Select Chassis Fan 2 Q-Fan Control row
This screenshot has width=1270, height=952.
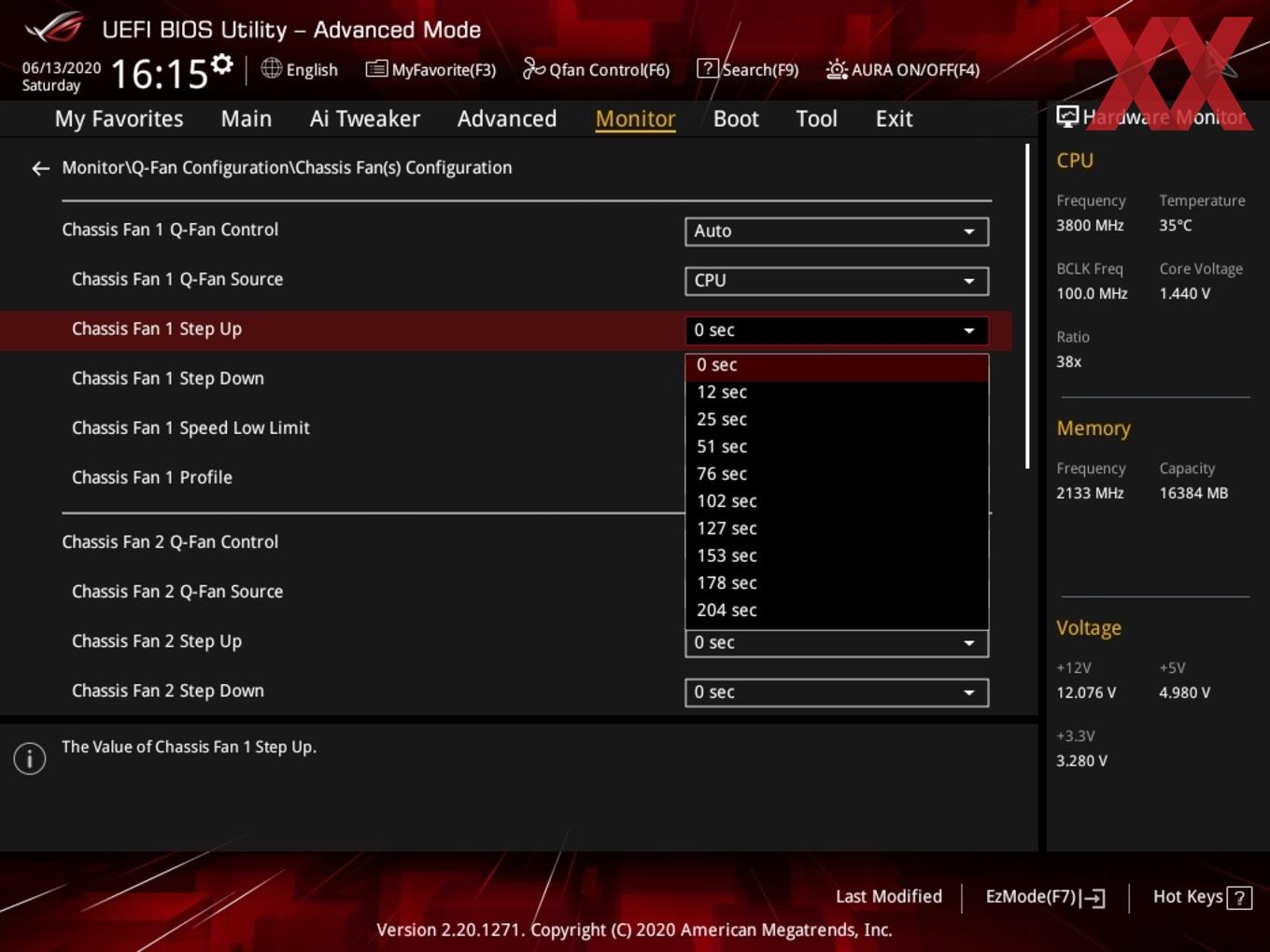point(505,542)
